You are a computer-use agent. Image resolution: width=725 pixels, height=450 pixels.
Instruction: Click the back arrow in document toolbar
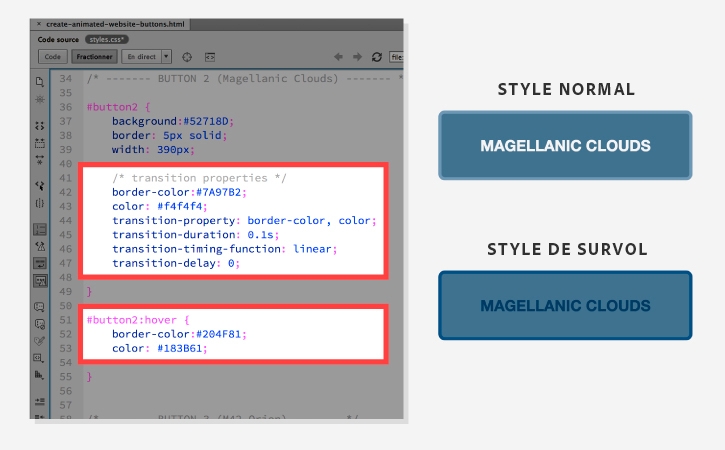click(x=338, y=57)
